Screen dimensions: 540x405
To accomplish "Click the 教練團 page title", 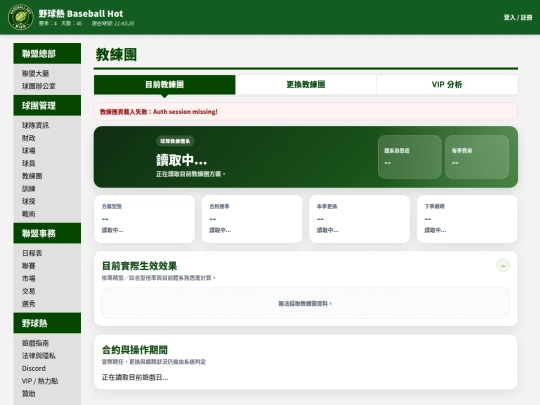I will pyautogui.click(x=116, y=55).
